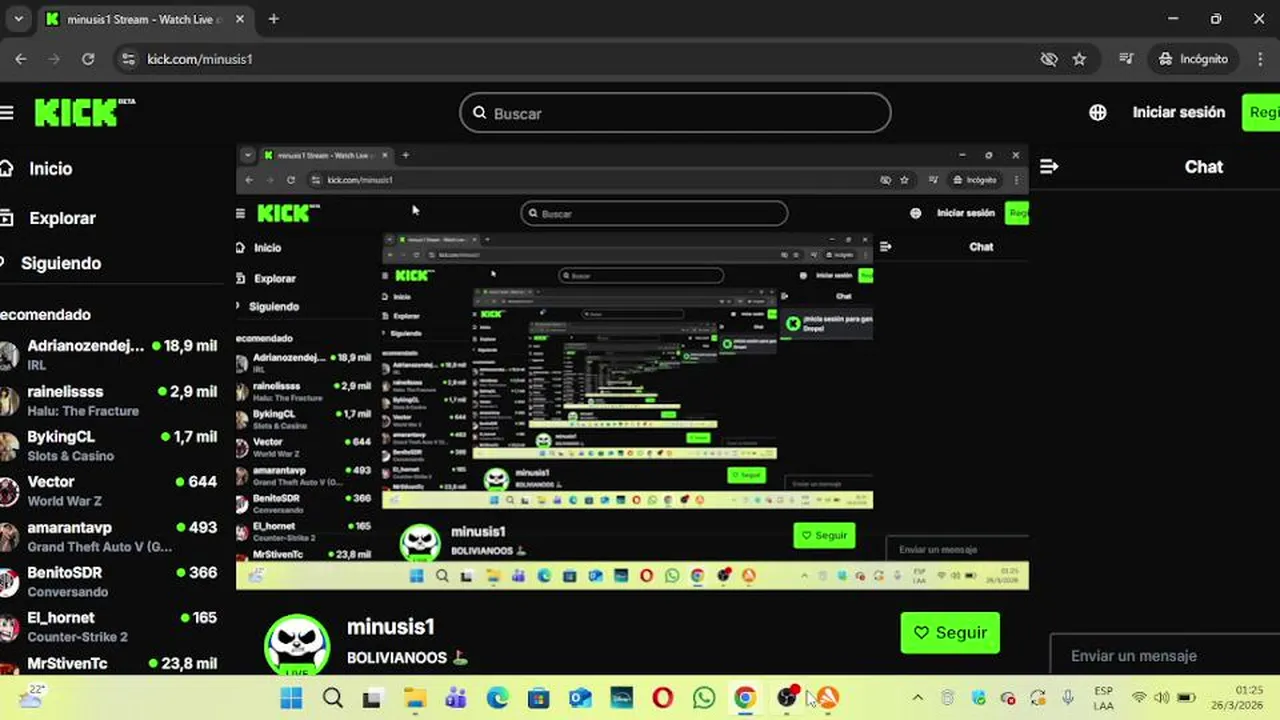Viewport: 1280px width, 720px height.
Task: Collapse the chat with arrow icon
Action: tap(1049, 167)
